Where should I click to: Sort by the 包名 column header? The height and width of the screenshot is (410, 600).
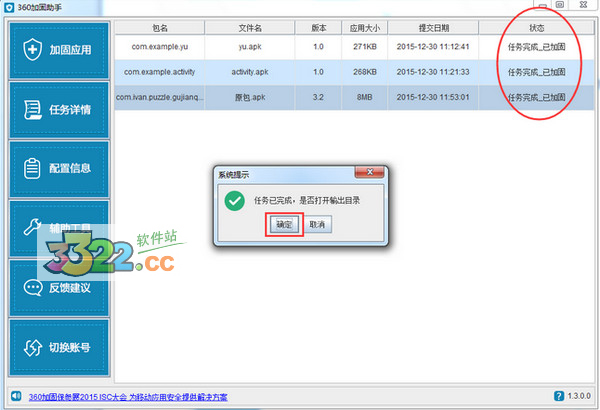pyautogui.click(x=160, y=28)
